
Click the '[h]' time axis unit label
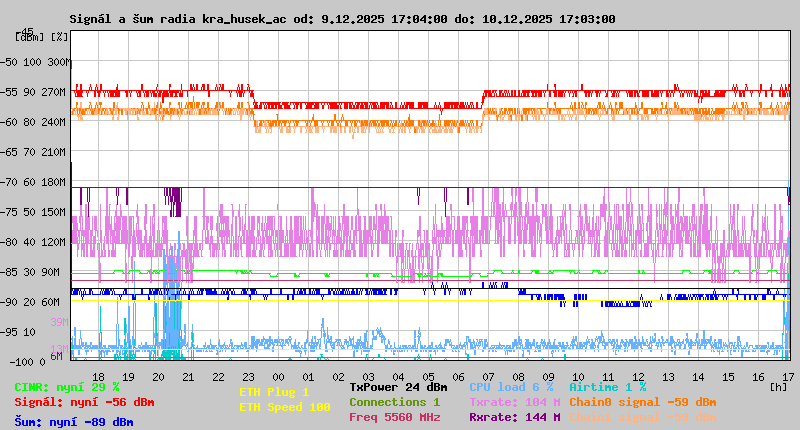[x=778, y=387]
